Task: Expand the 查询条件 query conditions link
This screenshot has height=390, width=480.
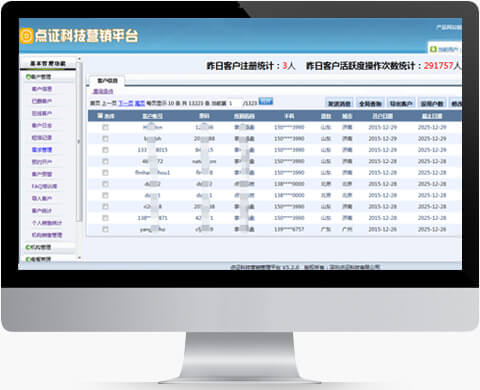Action: pyautogui.click(x=103, y=91)
